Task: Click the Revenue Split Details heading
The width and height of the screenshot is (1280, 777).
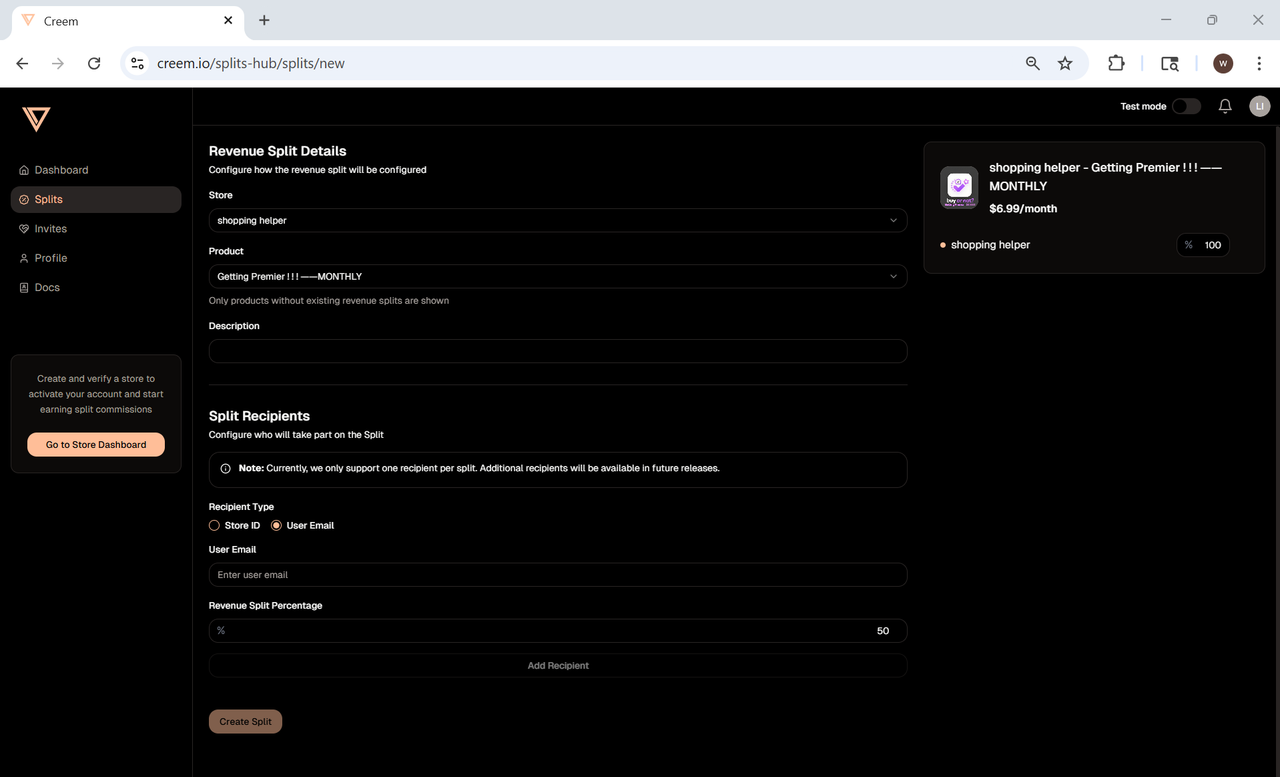Action: click(x=278, y=151)
